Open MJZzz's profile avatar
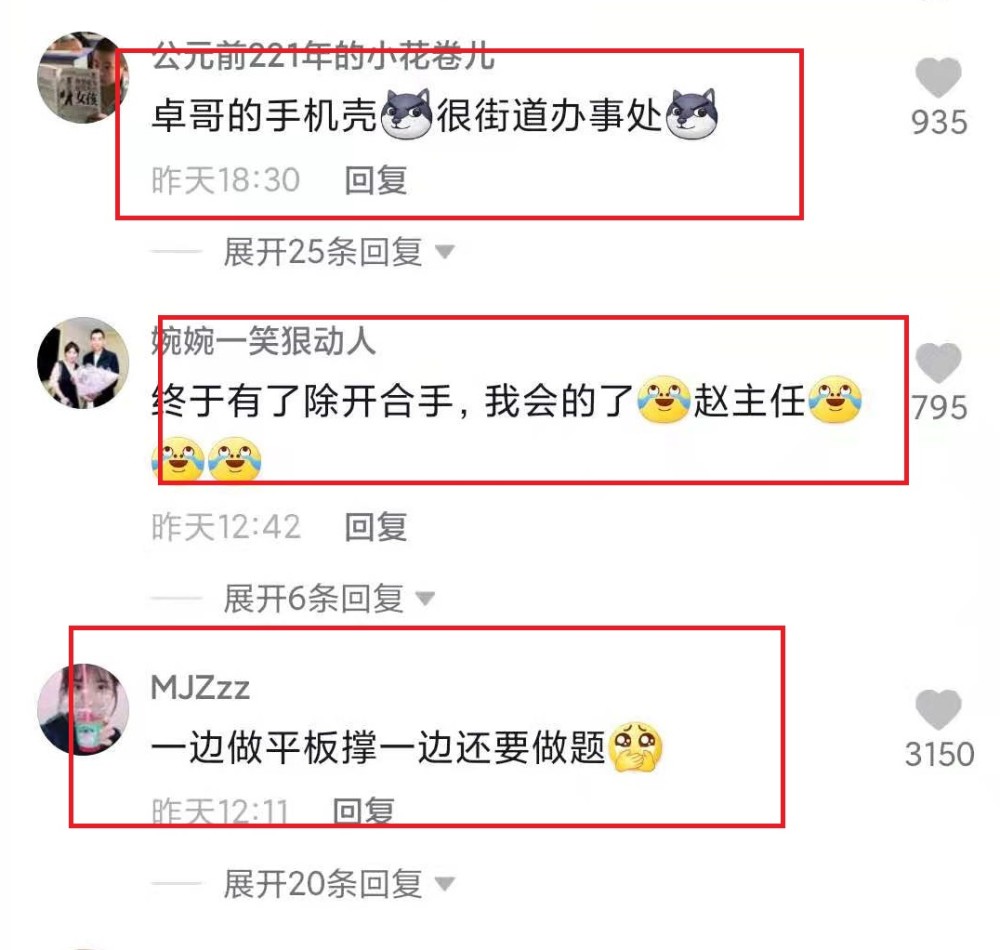 [x=84, y=710]
